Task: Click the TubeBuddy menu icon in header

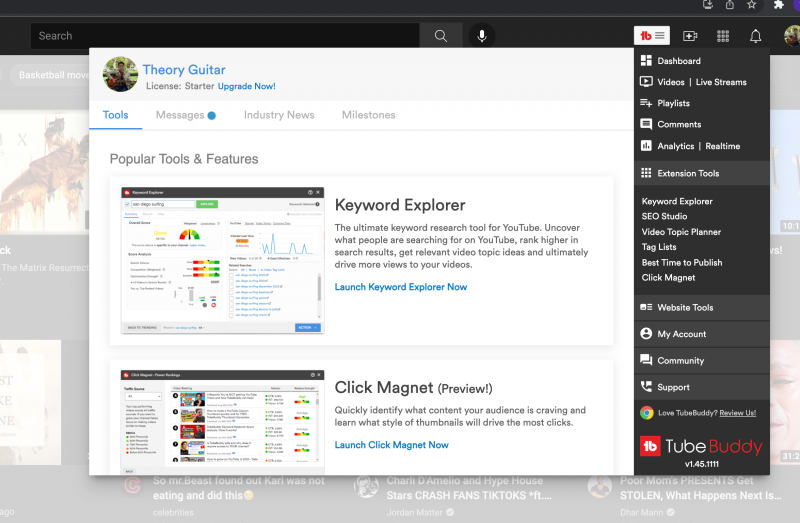Action: [x=652, y=36]
